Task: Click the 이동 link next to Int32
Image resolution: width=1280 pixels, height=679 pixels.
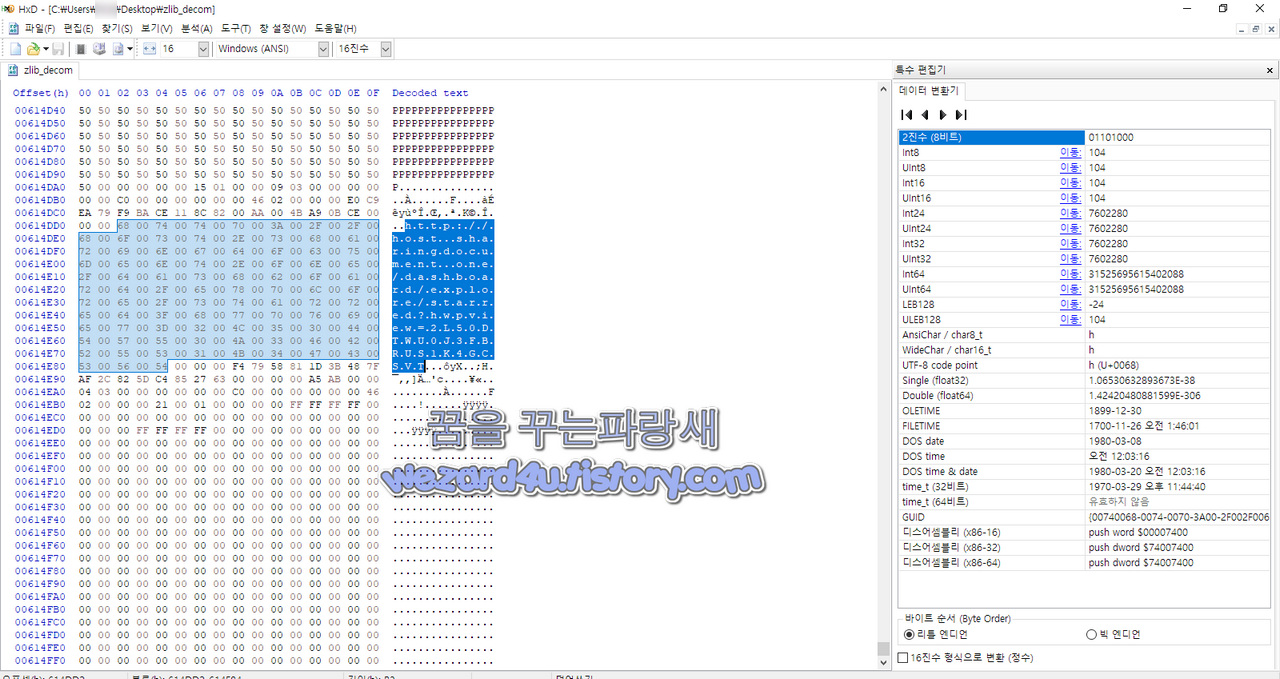Action: pos(1070,243)
